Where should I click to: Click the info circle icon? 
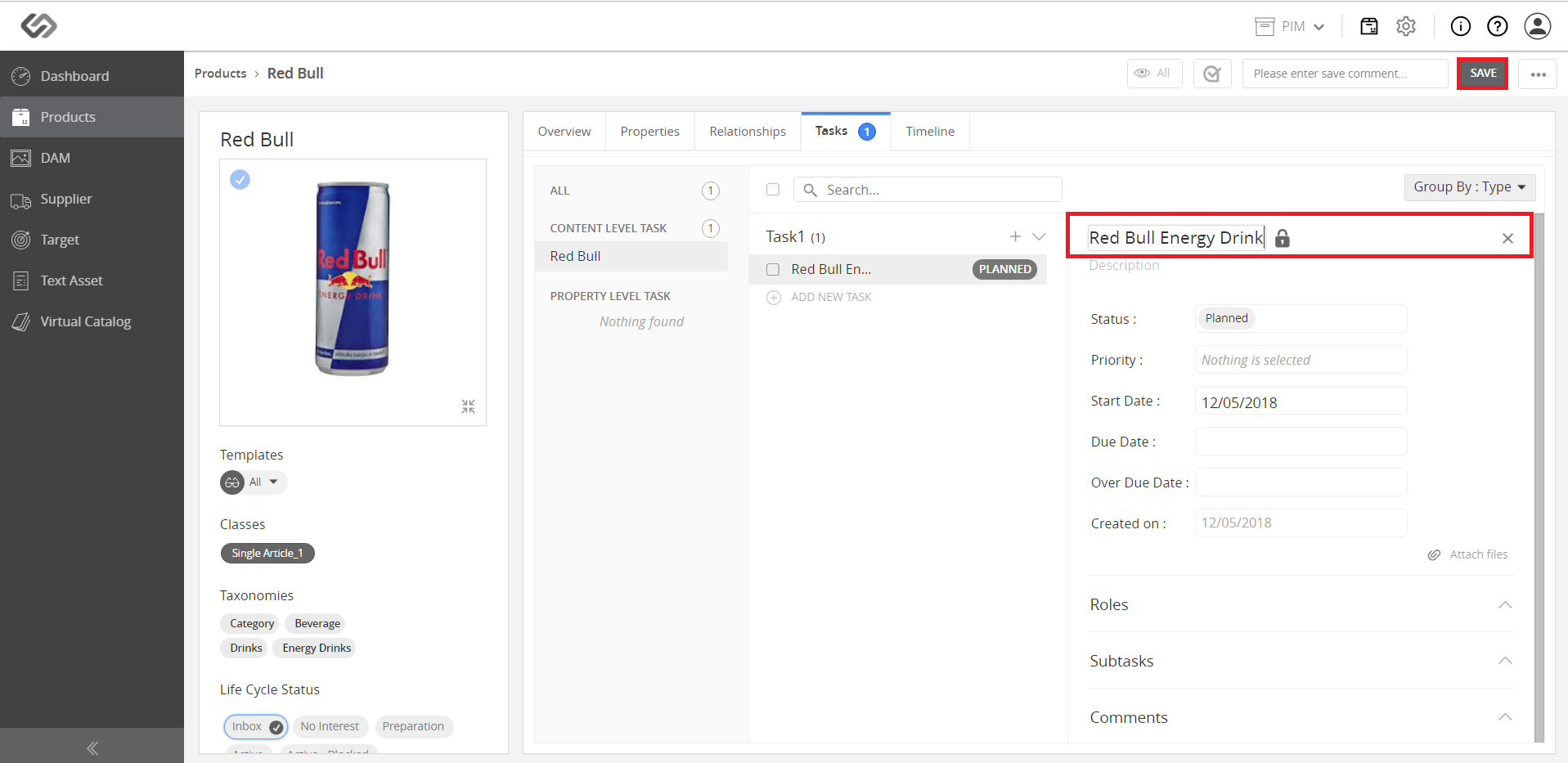[x=1460, y=26]
